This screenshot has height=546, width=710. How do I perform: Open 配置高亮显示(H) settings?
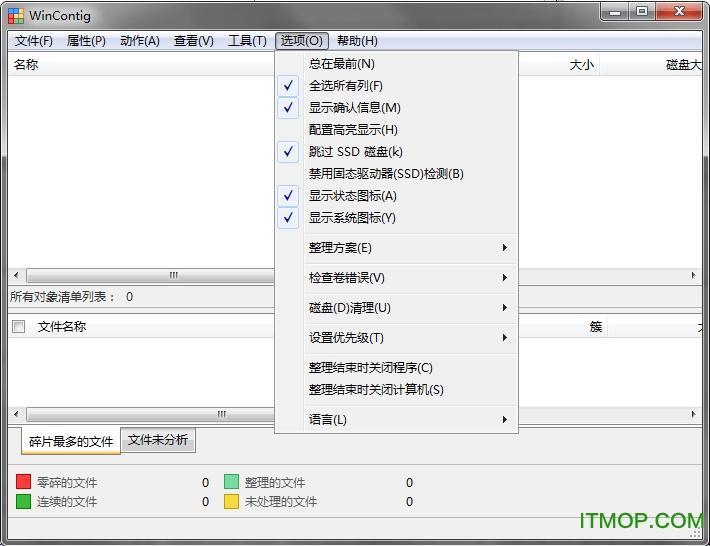396,130
